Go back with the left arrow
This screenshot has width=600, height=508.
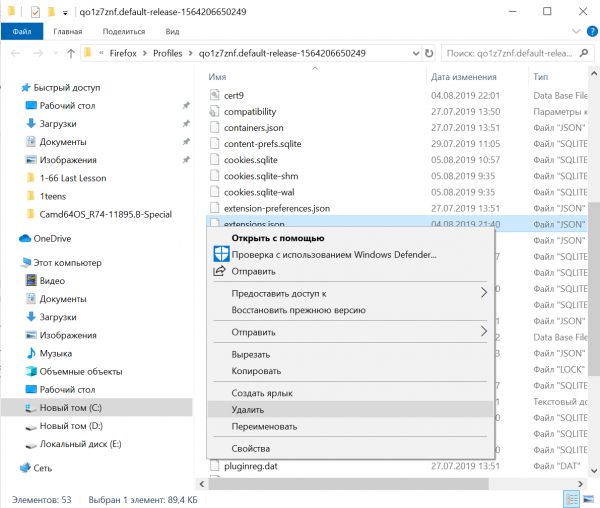[x=15, y=53]
